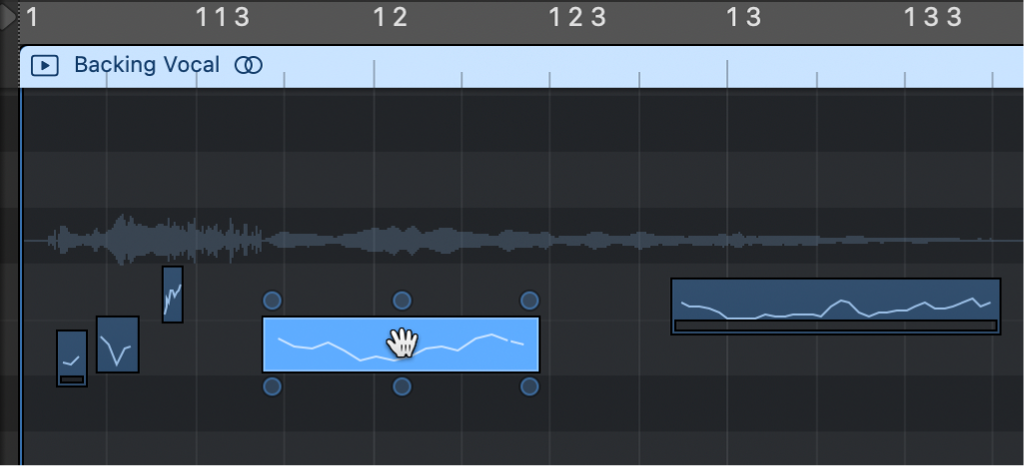Click ruler position 1 1 3
This screenshot has height=466, width=1024.
(222, 17)
